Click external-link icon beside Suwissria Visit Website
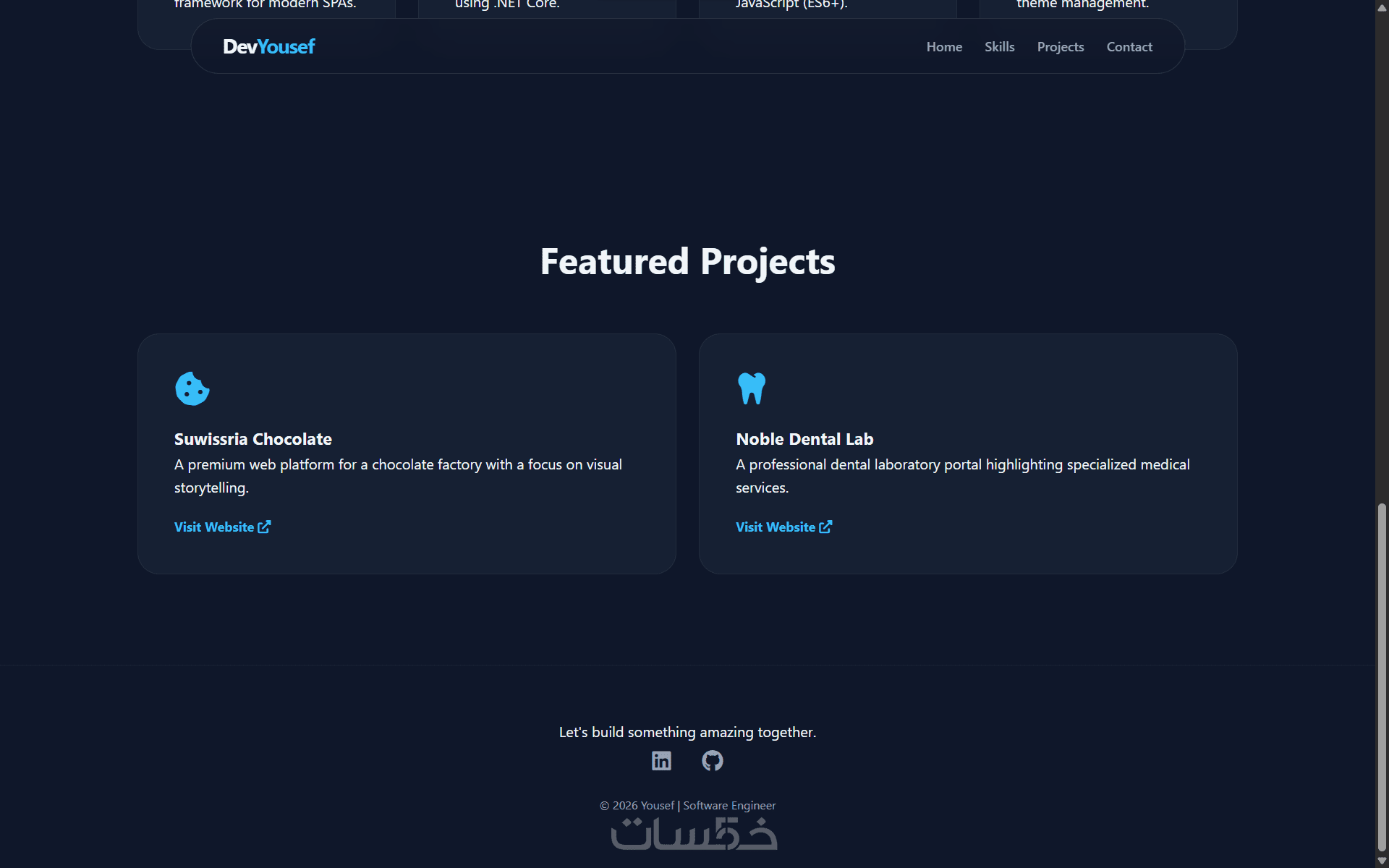 (264, 527)
